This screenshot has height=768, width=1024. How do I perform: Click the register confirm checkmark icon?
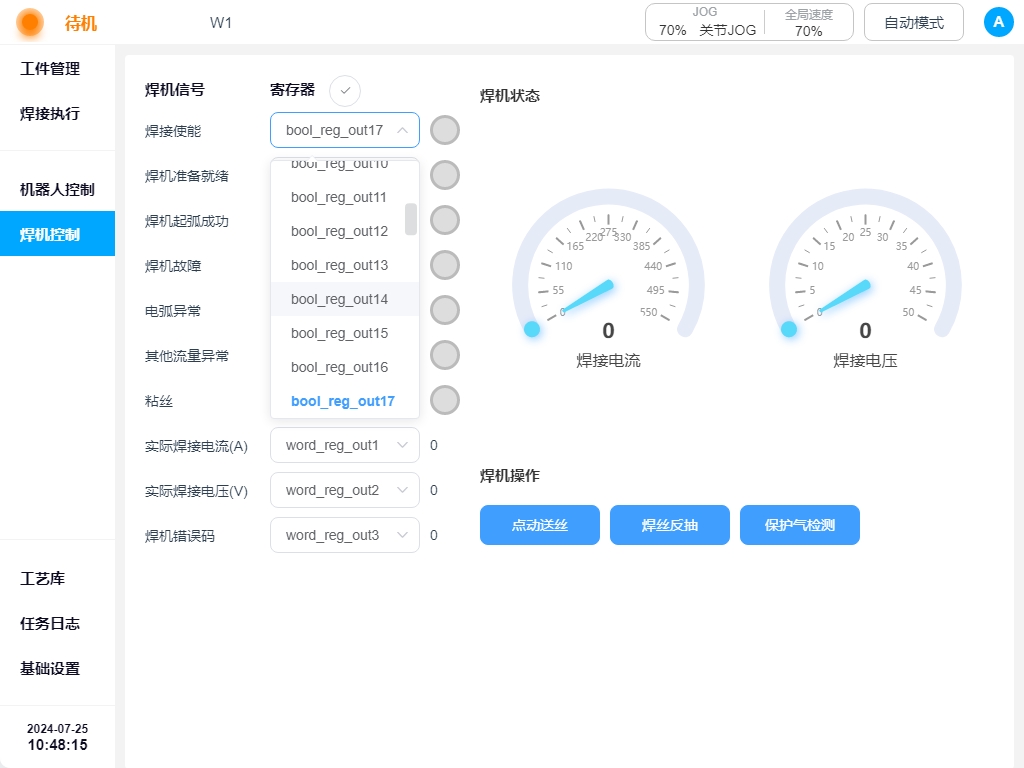[345, 90]
